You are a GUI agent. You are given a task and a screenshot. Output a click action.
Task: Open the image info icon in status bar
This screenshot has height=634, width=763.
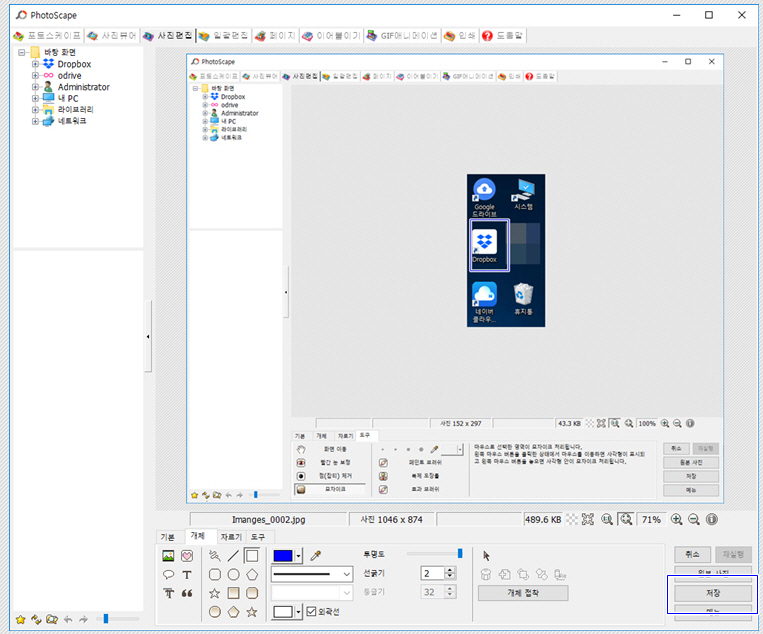point(711,520)
